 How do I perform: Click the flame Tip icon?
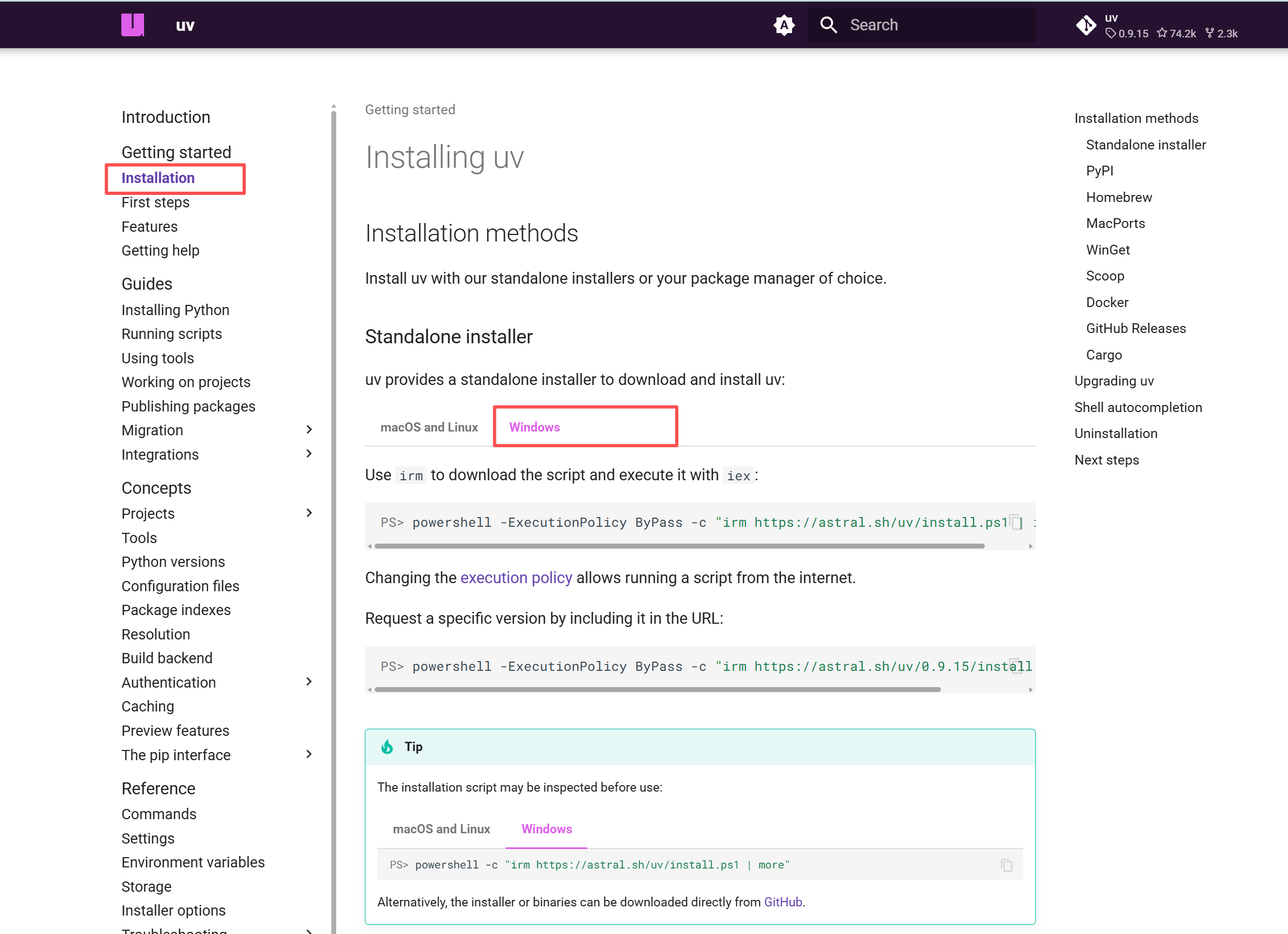point(387,747)
